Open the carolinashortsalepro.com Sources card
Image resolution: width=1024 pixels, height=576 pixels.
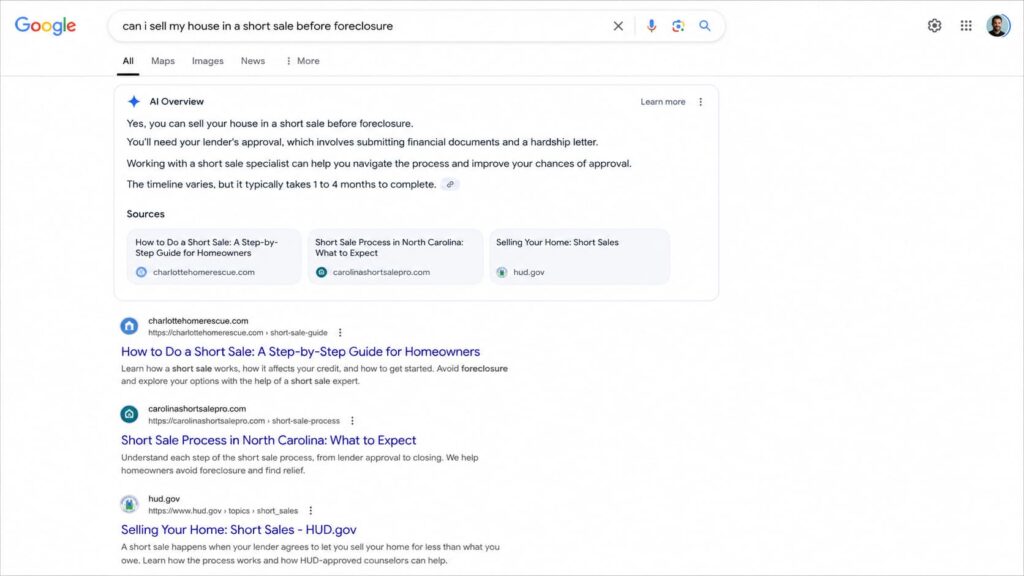pyautogui.click(x=395, y=257)
